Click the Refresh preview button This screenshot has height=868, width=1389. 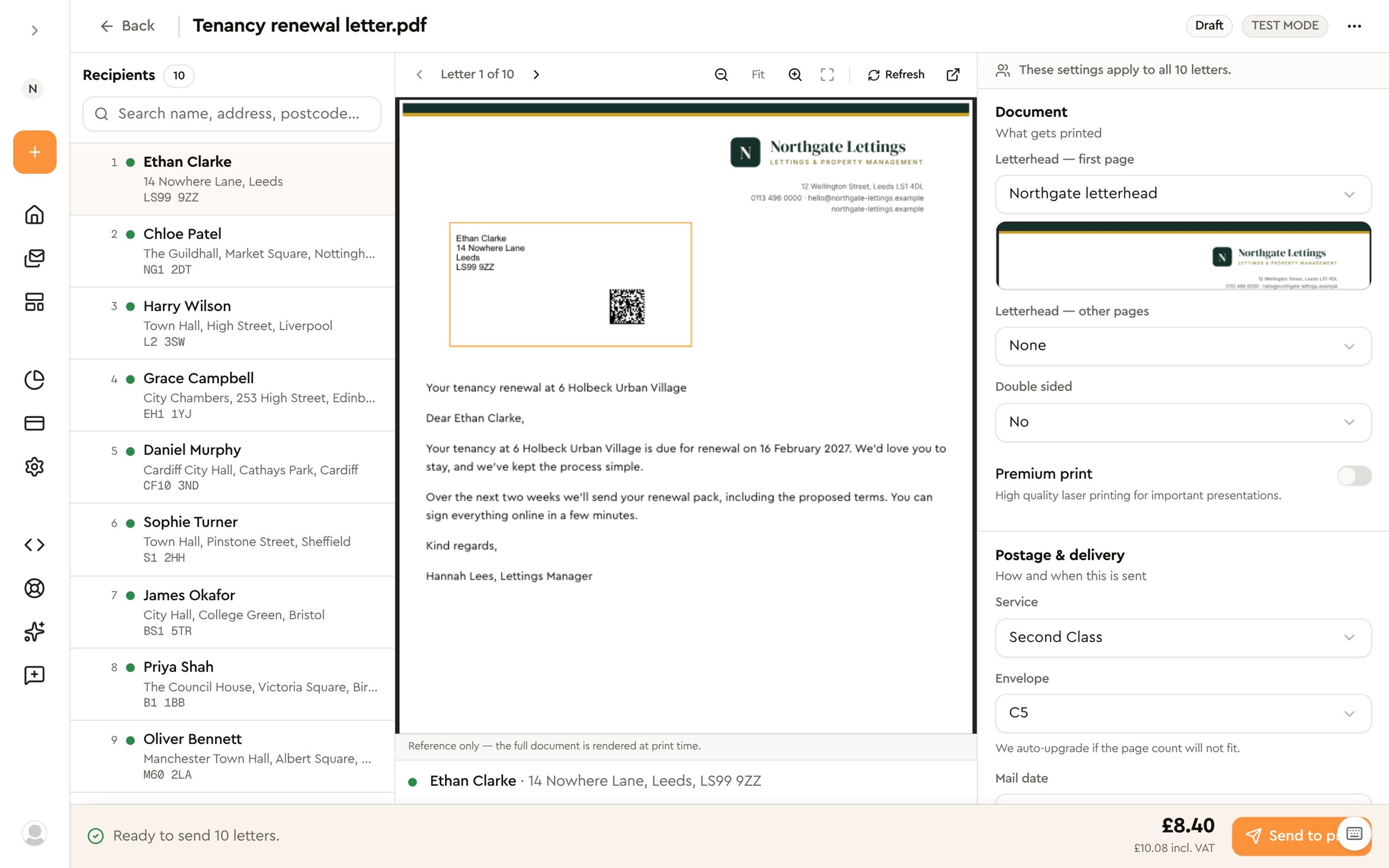coord(896,75)
